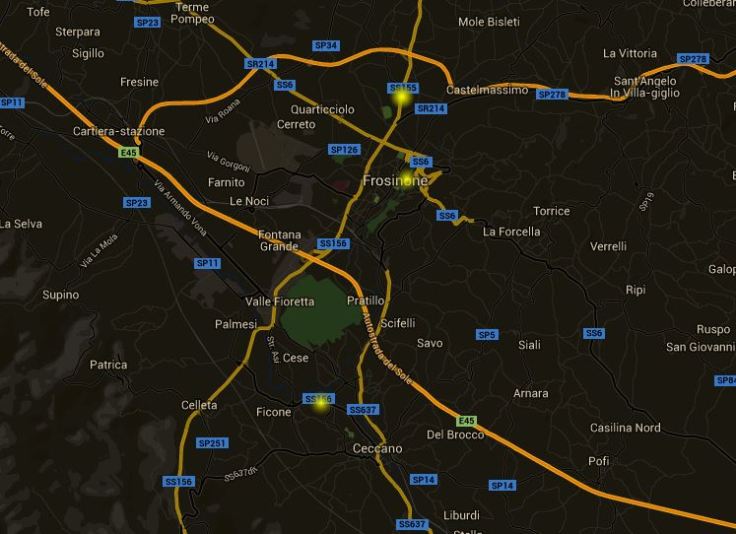
Task: Select the Ceccano town label
Action: point(377,449)
